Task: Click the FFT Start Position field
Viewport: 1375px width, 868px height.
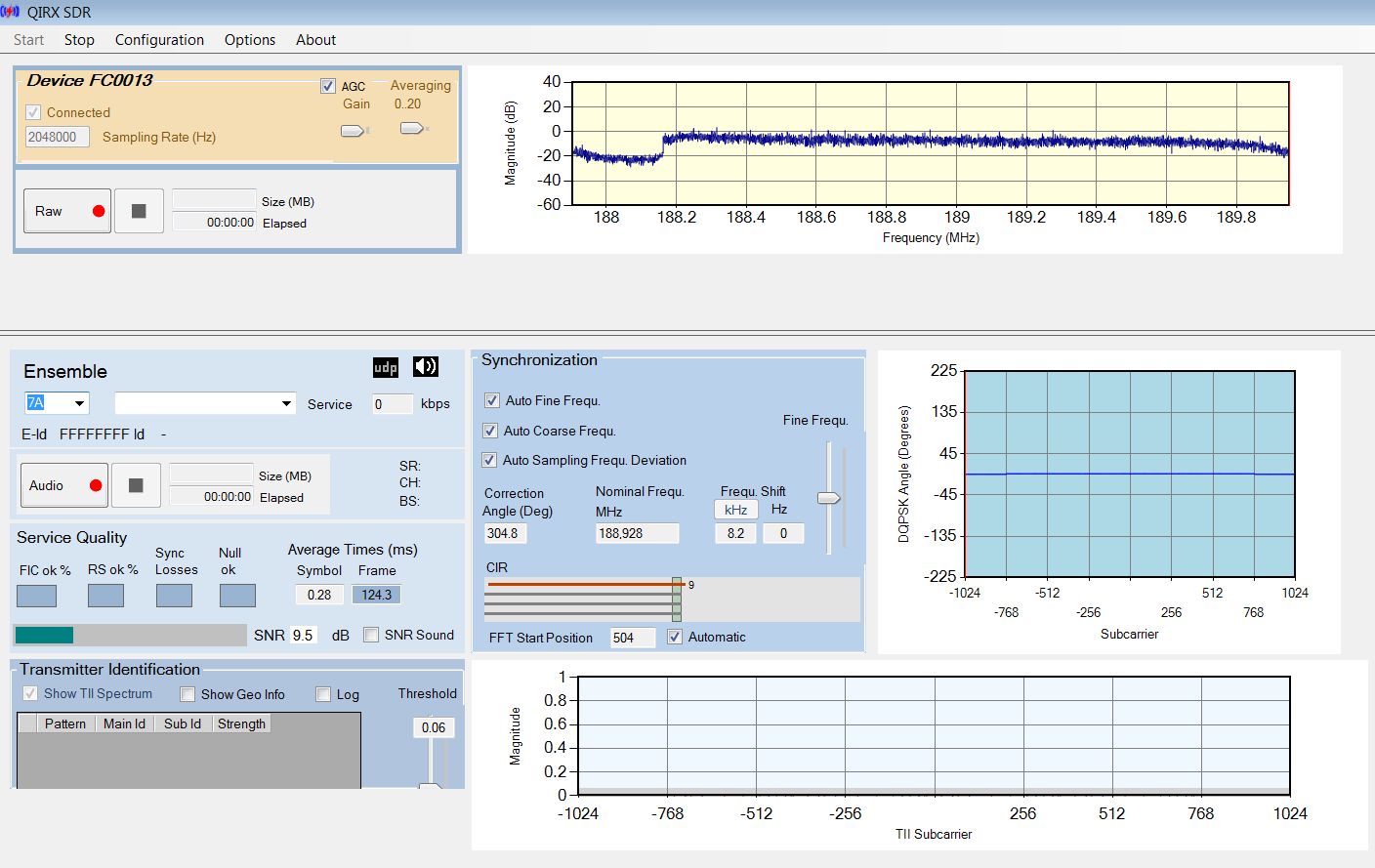Action: [x=631, y=638]
